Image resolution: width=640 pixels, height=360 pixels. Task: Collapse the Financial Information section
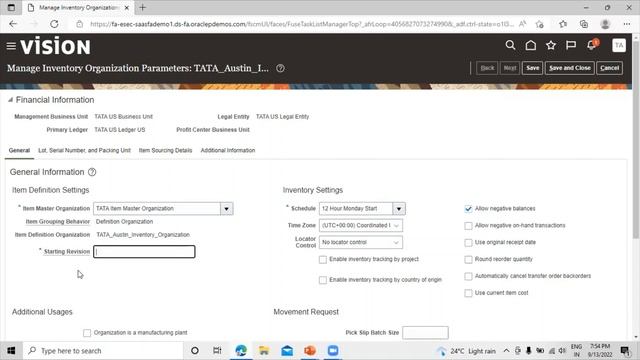click(10, 100)
